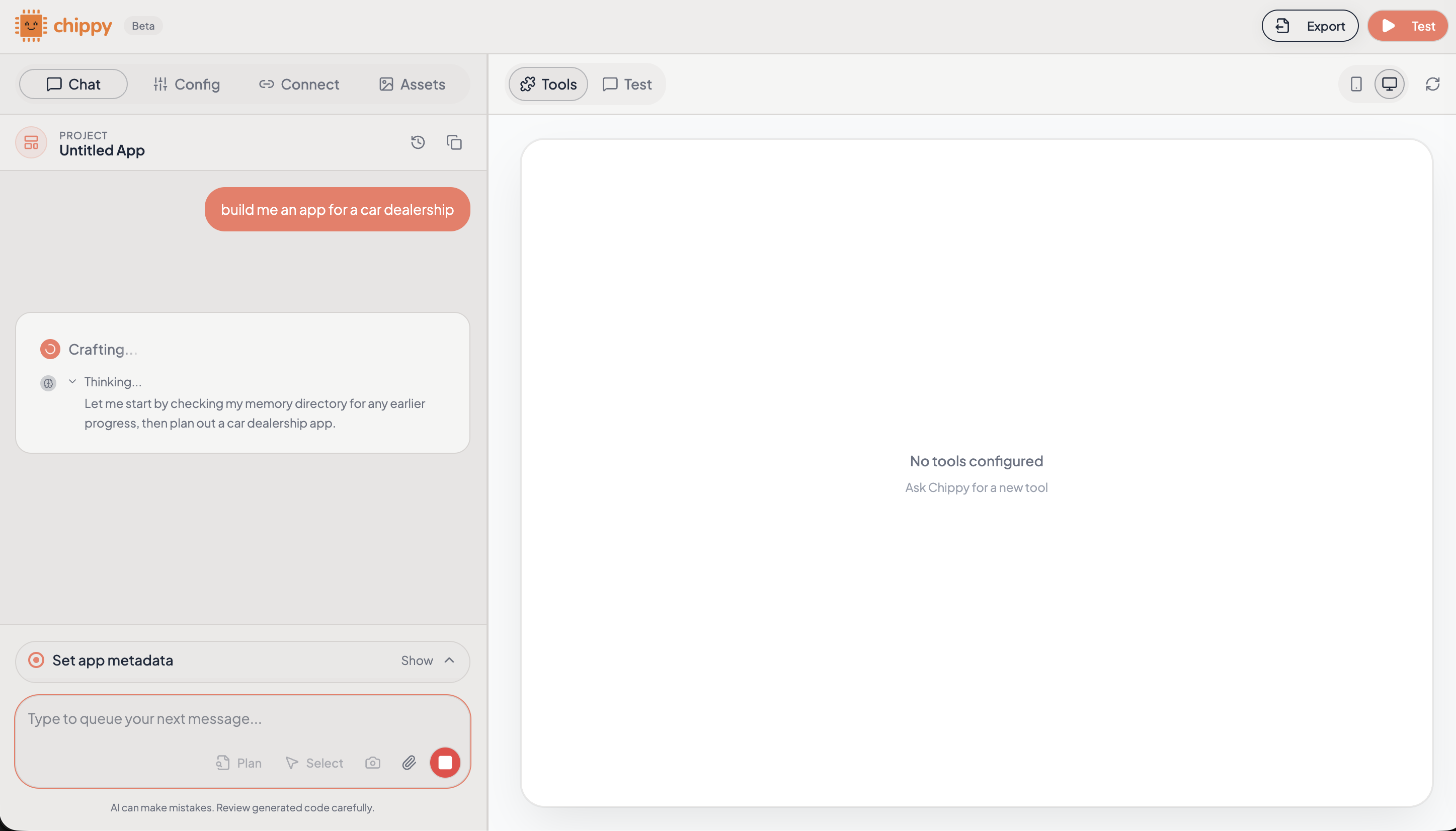Screen dimensions: 1456x831
Task: Click the Chippy logo icon
Action: (31, 26)
